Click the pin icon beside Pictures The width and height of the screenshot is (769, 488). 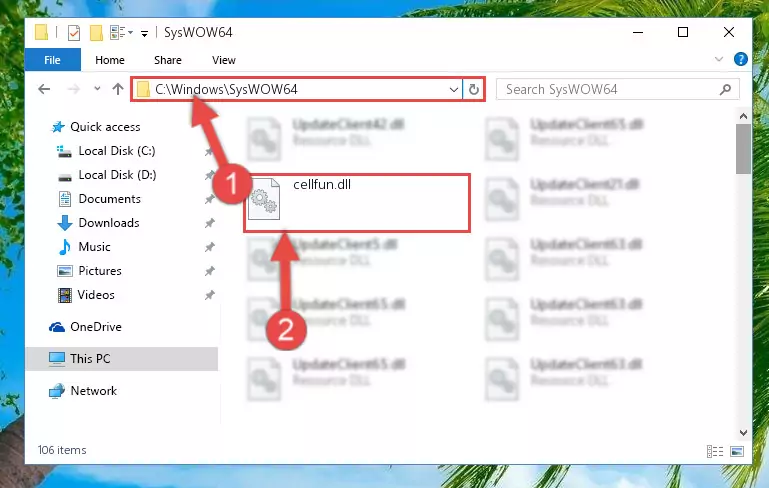[209, 271]
